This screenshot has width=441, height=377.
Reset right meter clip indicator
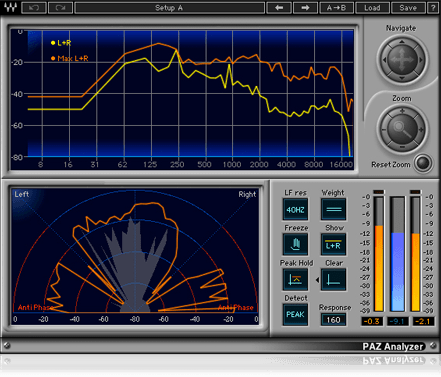coord(415,192)
